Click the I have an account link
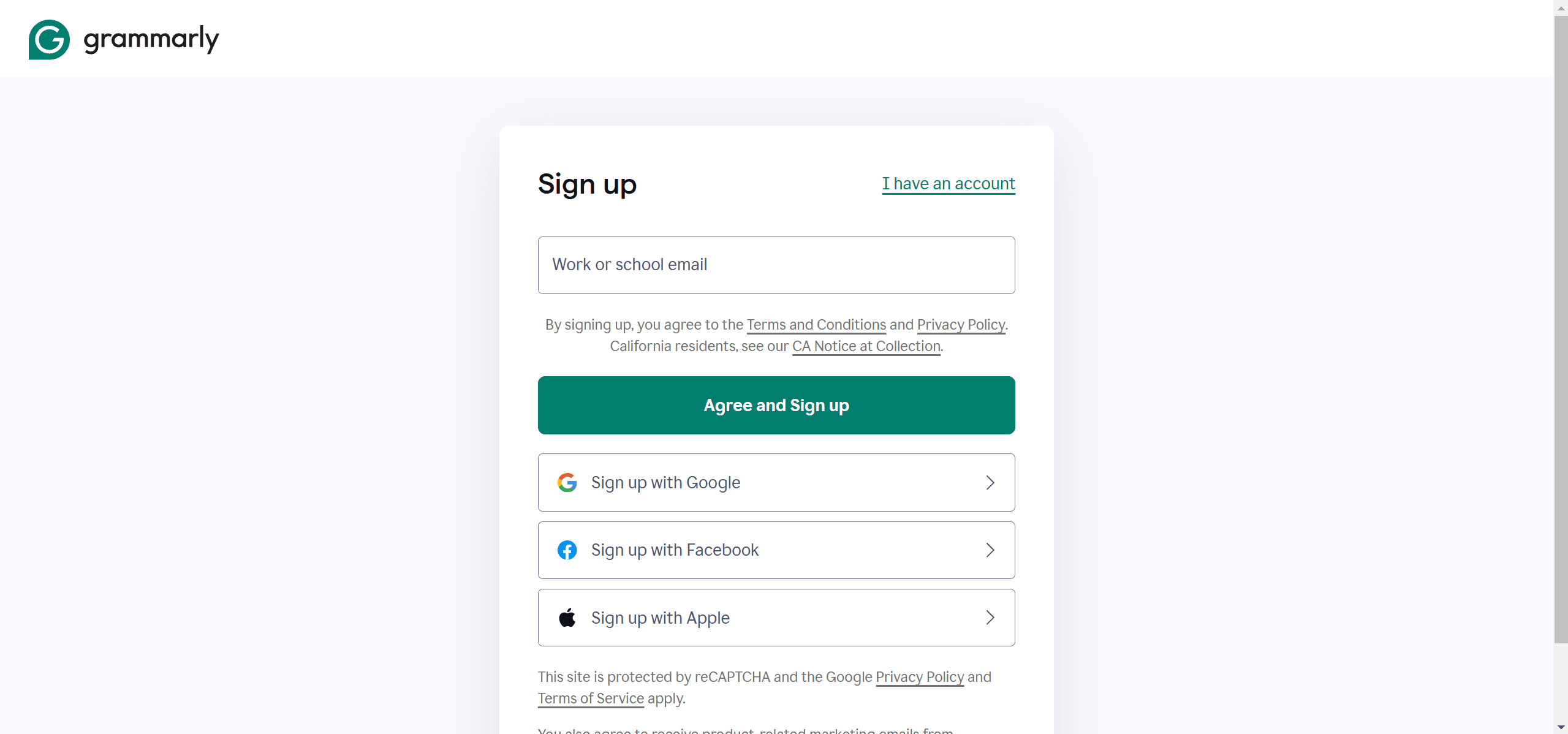1568x734 pixels. tap(948, 184)
